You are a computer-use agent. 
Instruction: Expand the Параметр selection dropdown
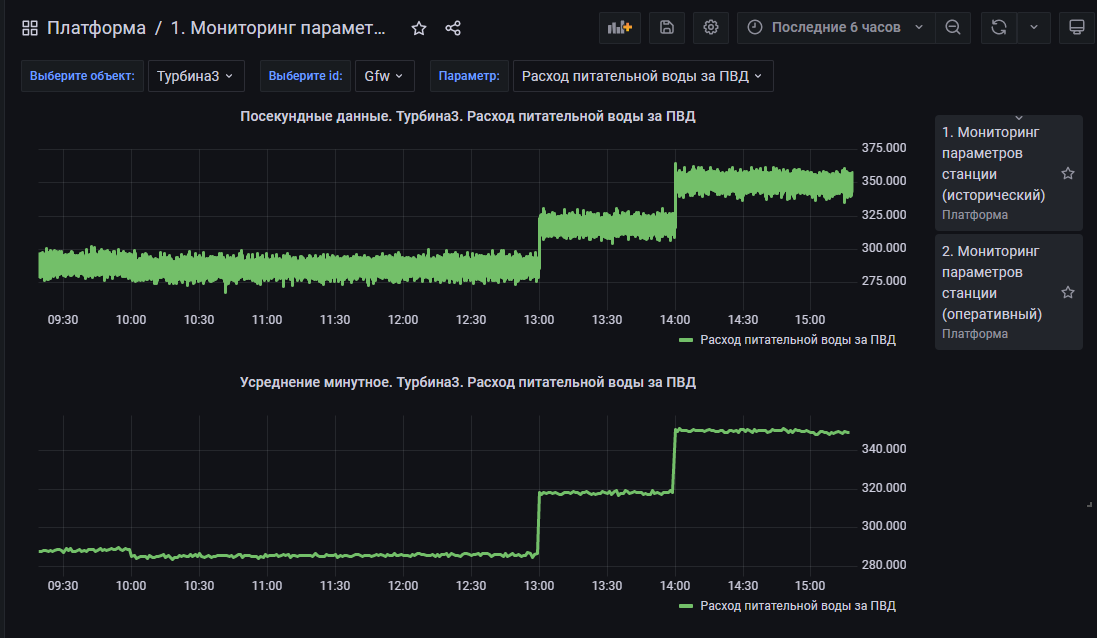coord(642,76)
